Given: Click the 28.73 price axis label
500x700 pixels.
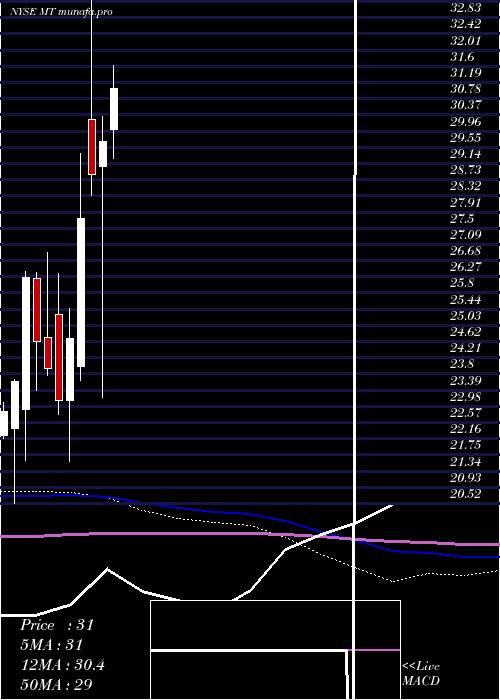Looking at the screenshot, I should pos(466,170).
